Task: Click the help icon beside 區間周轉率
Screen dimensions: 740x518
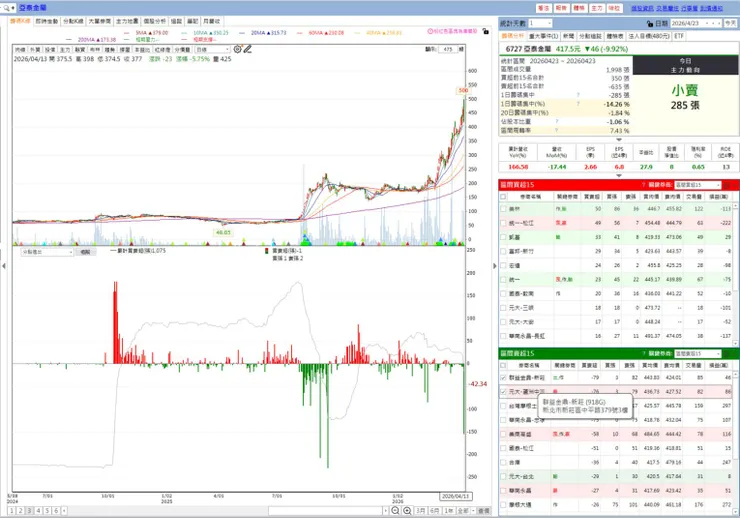Action: point(556,130)
